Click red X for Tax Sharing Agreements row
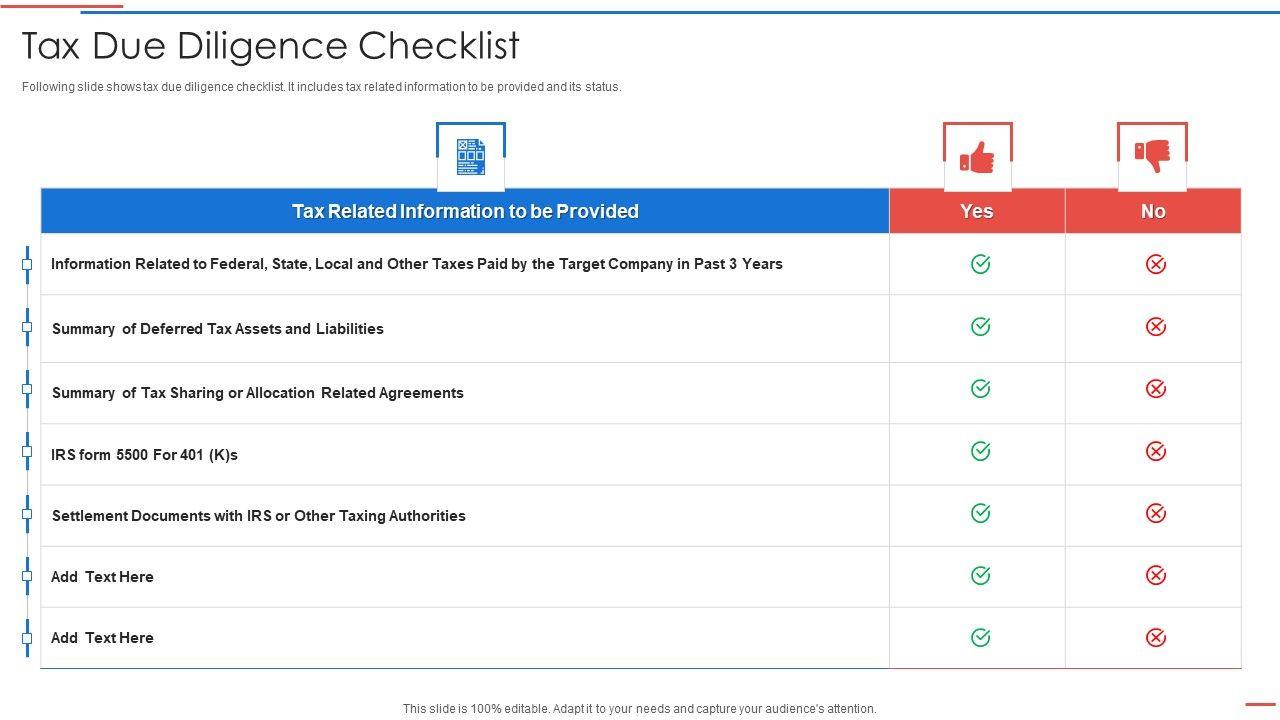Viewport: 1280px width, 720px height. tap(1155, 389)
